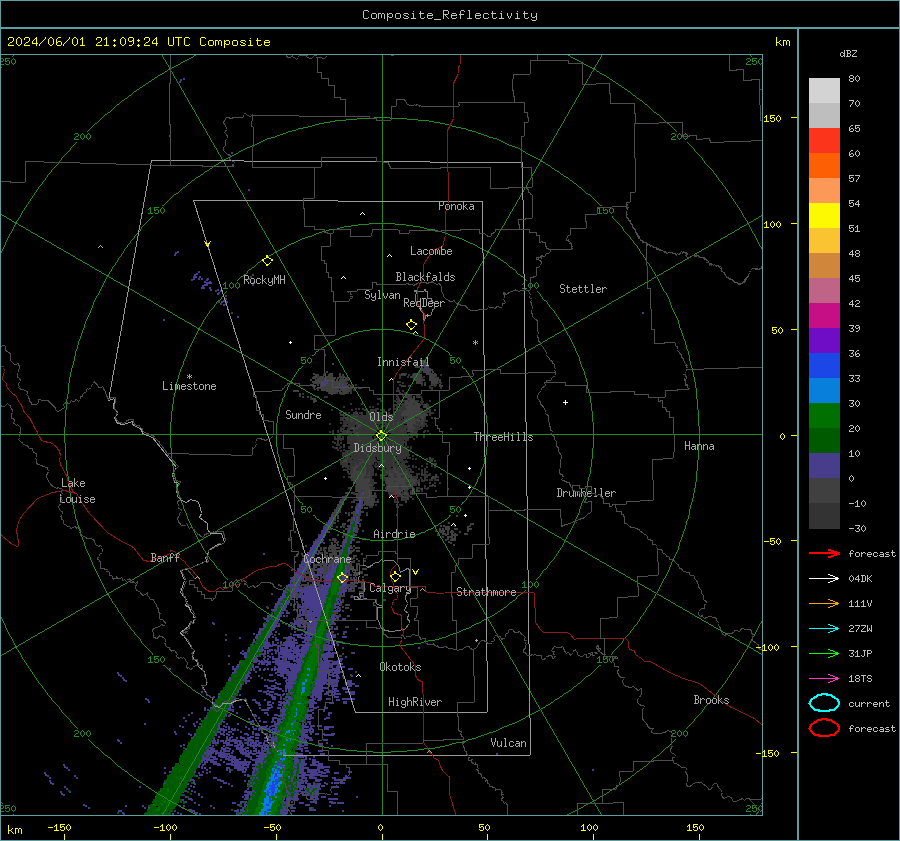Click the white plus marker west of Hanna

[x=565, y=402]
